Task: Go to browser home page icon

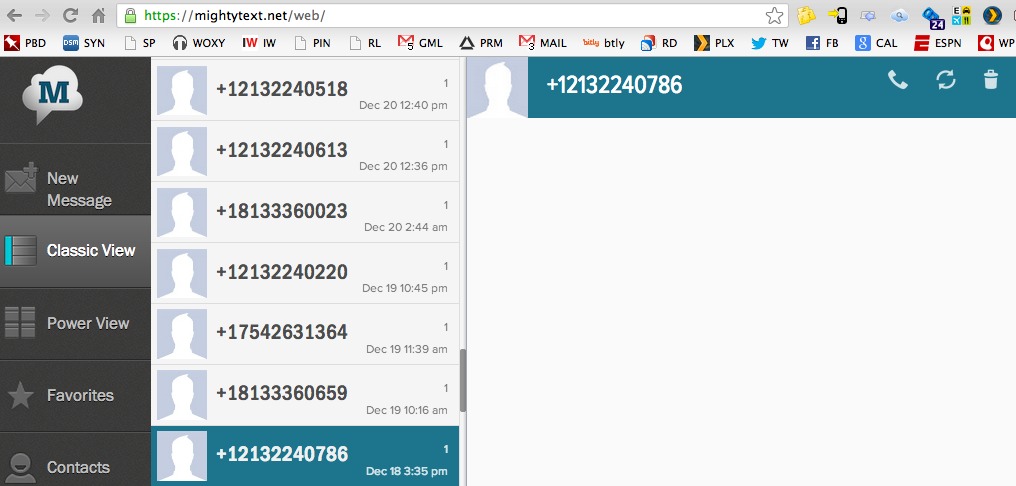Action: (x=98, y=16)
